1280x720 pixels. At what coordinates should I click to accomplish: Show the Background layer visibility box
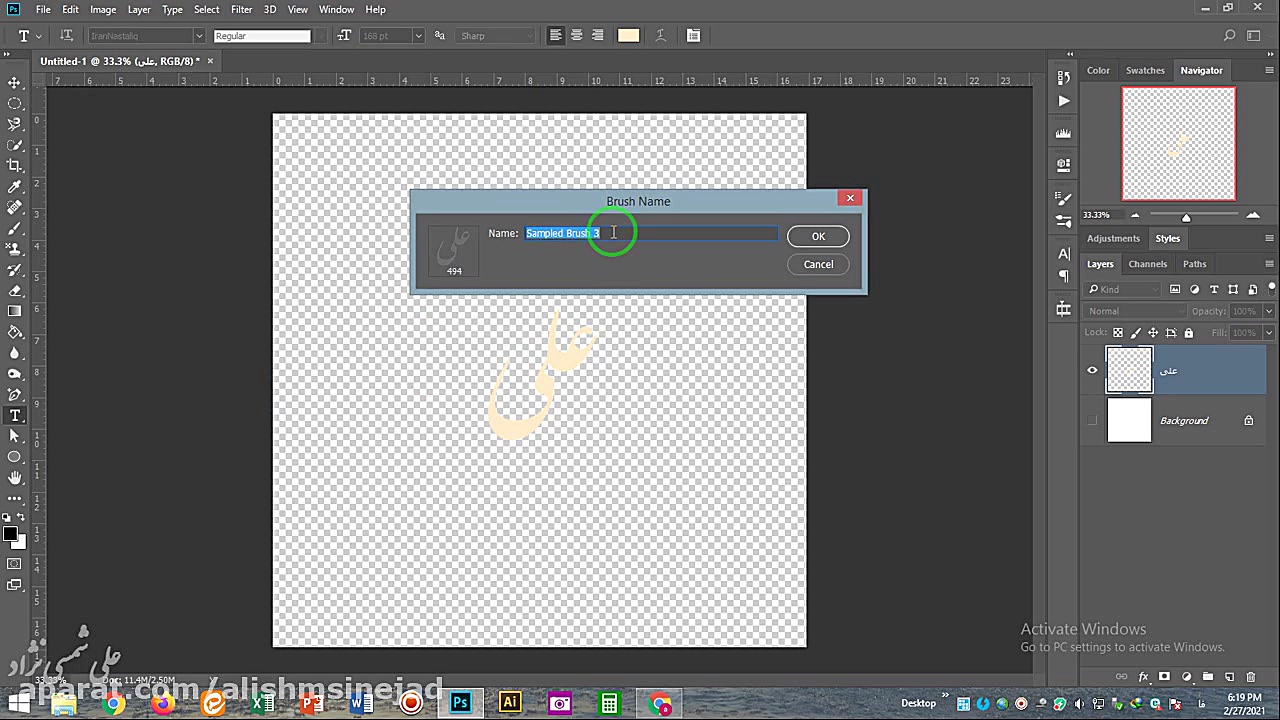click(x=1092, y=421)
